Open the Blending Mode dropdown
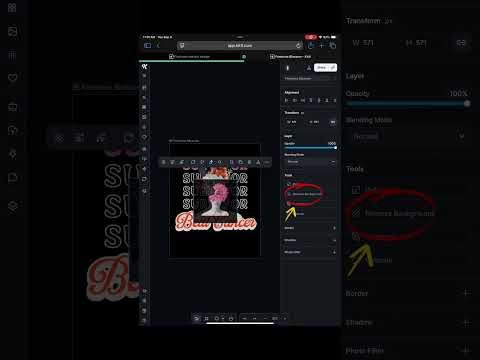 point(310,162)
